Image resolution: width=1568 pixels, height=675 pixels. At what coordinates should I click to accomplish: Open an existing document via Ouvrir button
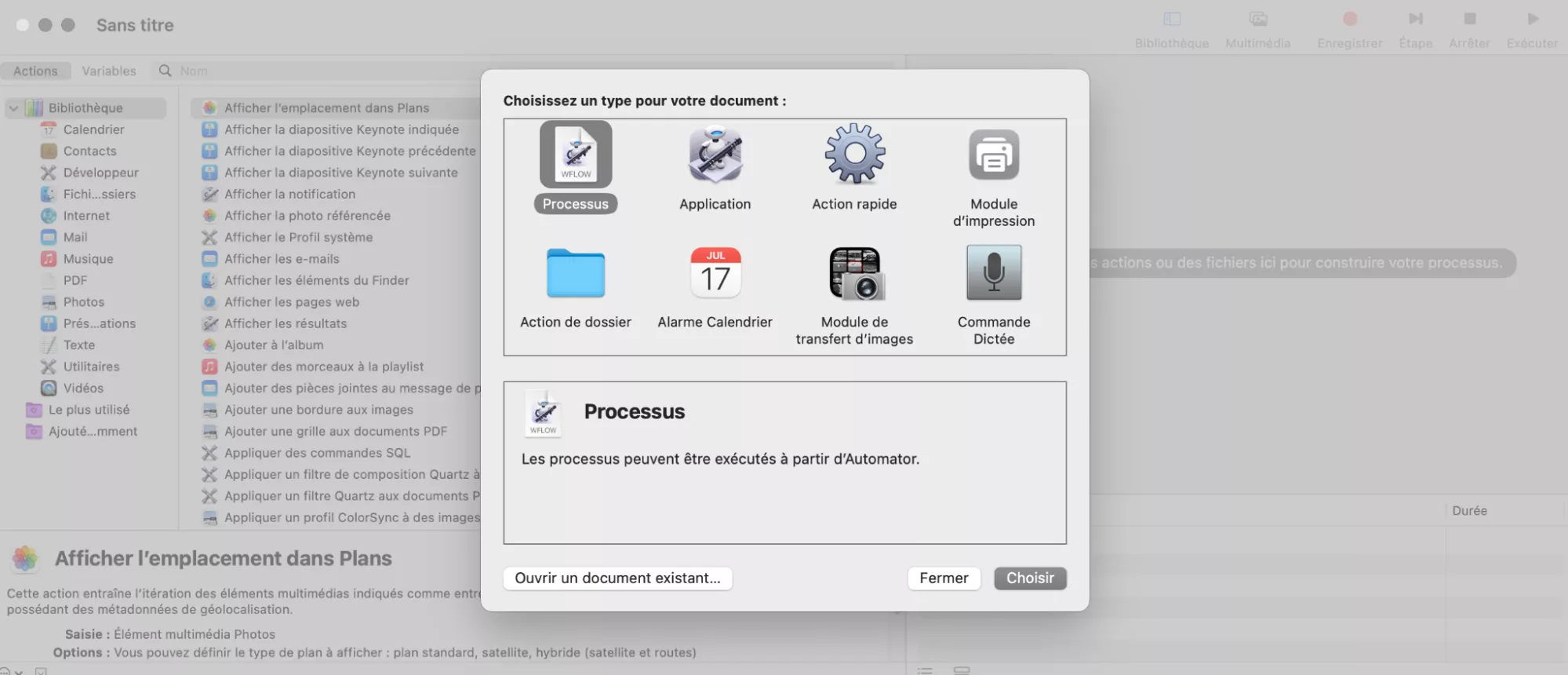(617, 578)
